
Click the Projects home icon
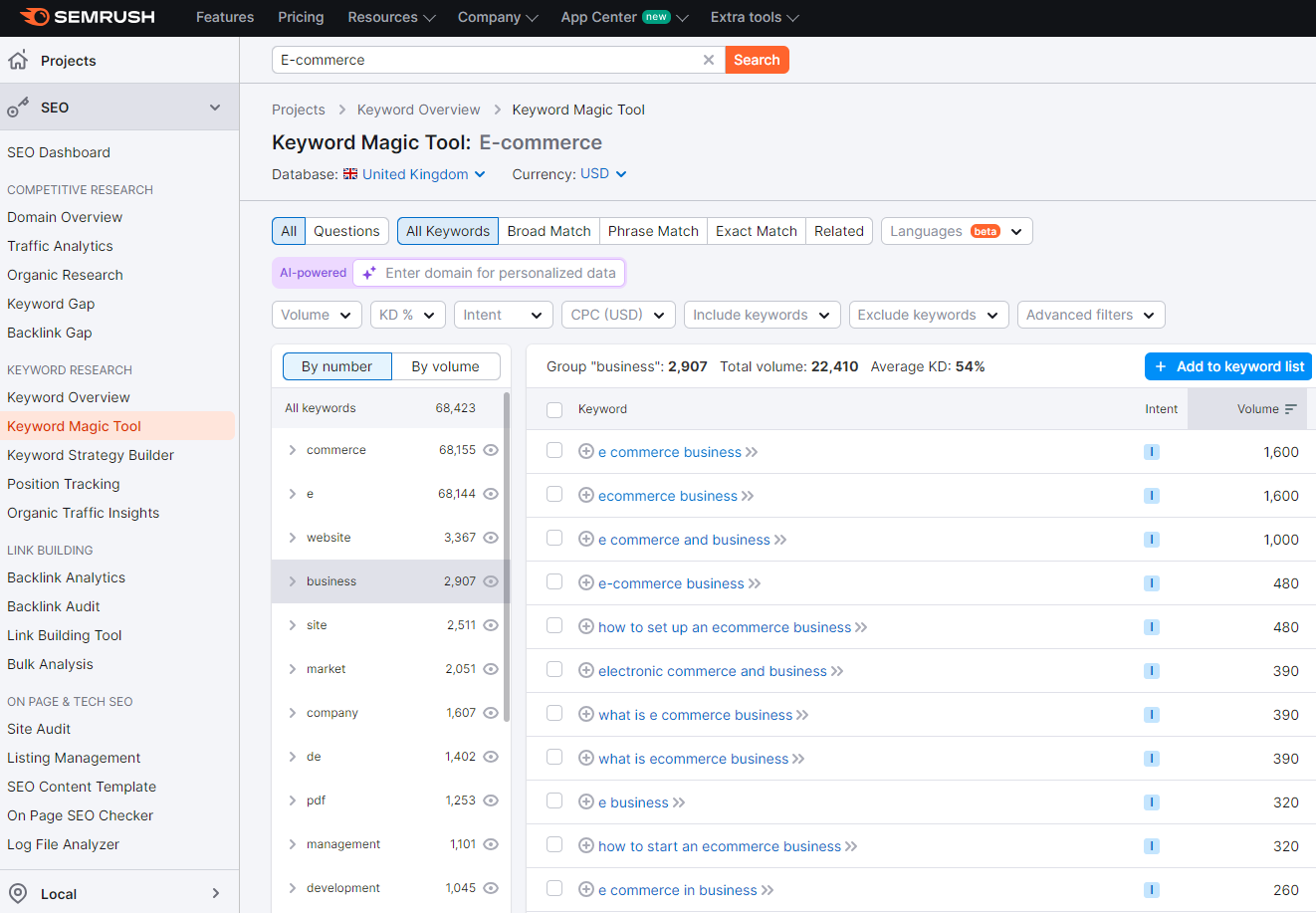coord(18,61)
